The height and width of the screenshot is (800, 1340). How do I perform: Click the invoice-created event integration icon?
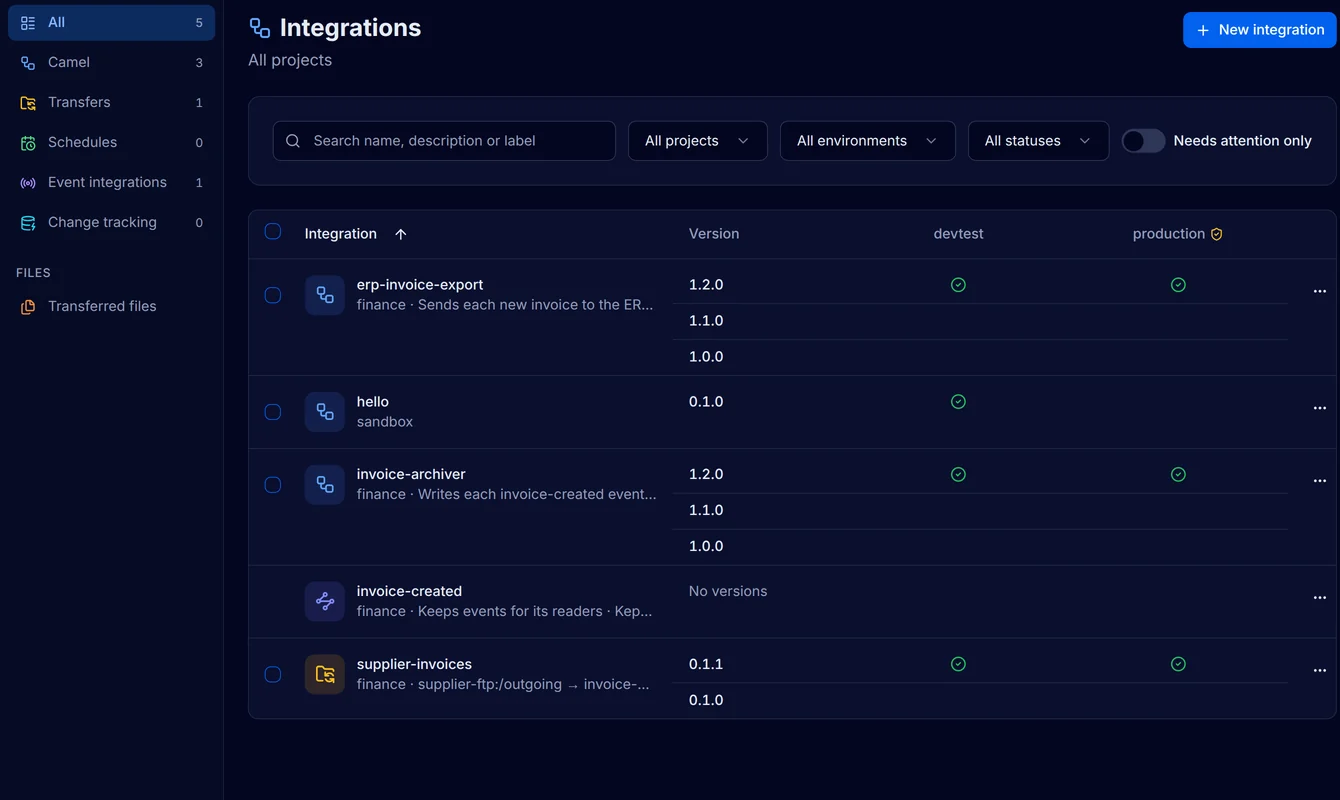click(x=325, y=602)
